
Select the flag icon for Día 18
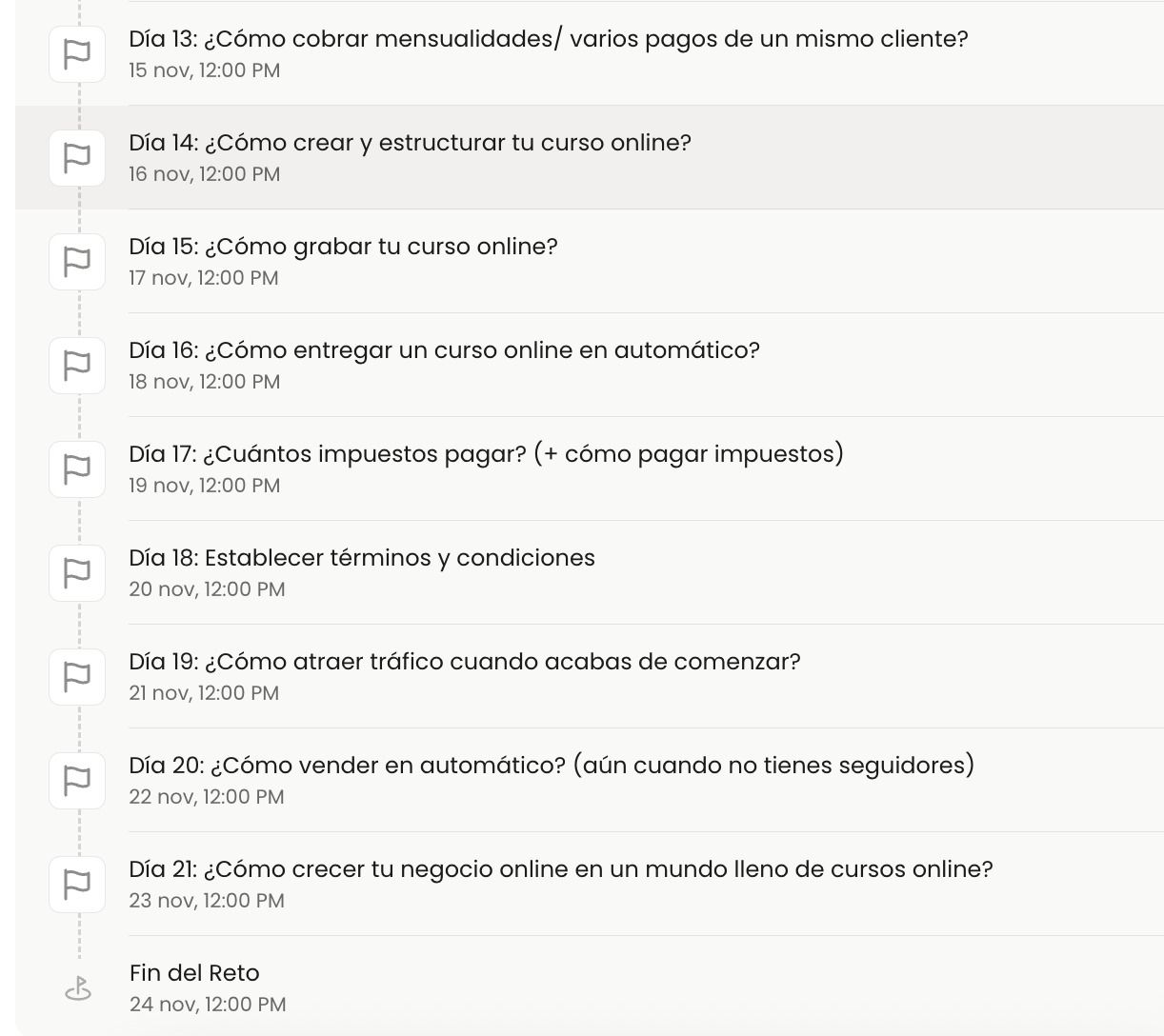[x=77, y=573]
